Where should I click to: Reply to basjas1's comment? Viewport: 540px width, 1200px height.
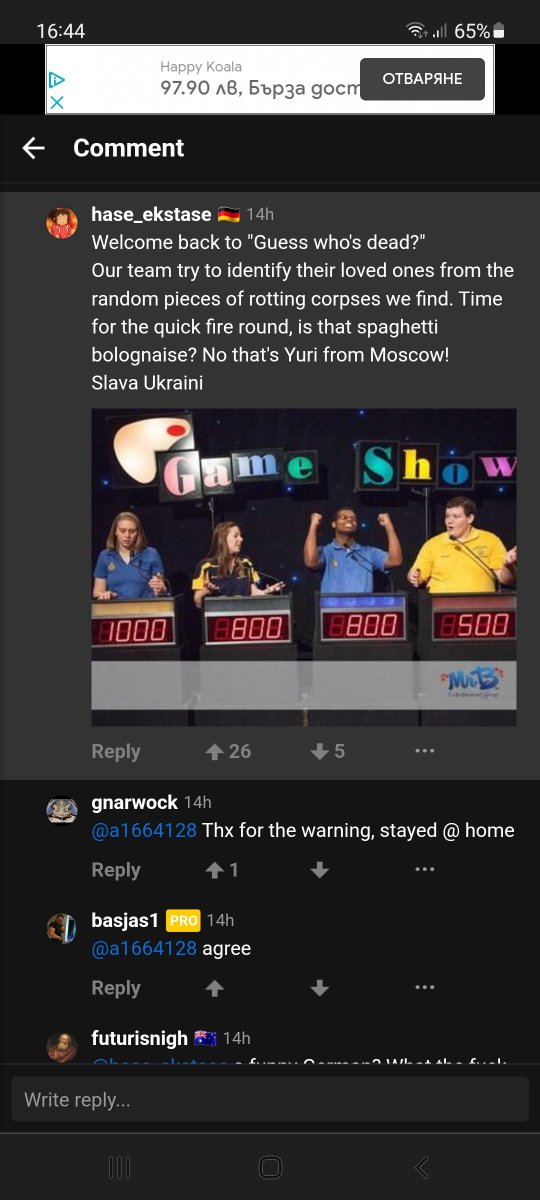(x=116, y=988)
